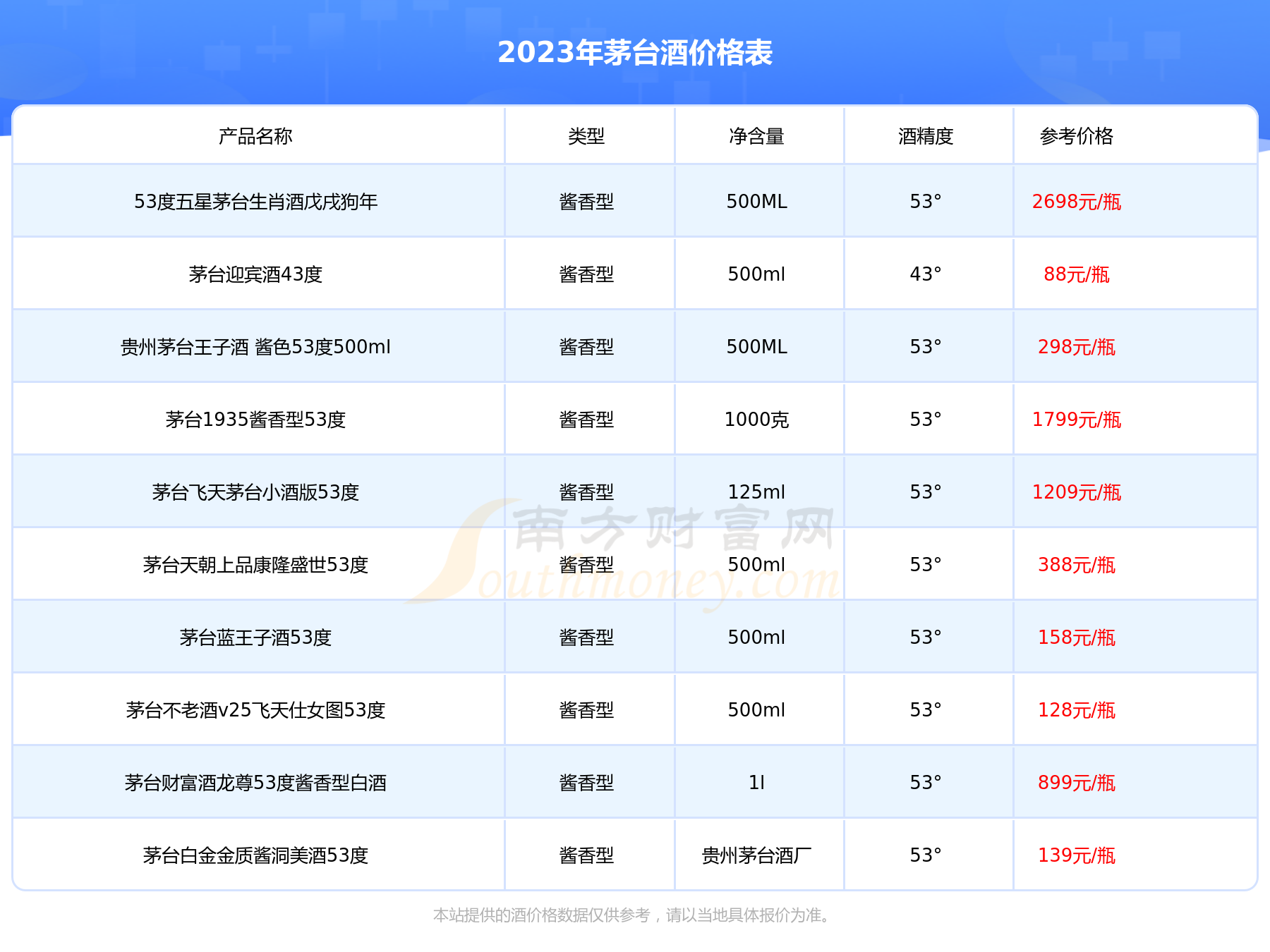This screenshot has width=1270, height=952.
Task: Click 53° in the 茅台1935 row
Action: point(926,420)
